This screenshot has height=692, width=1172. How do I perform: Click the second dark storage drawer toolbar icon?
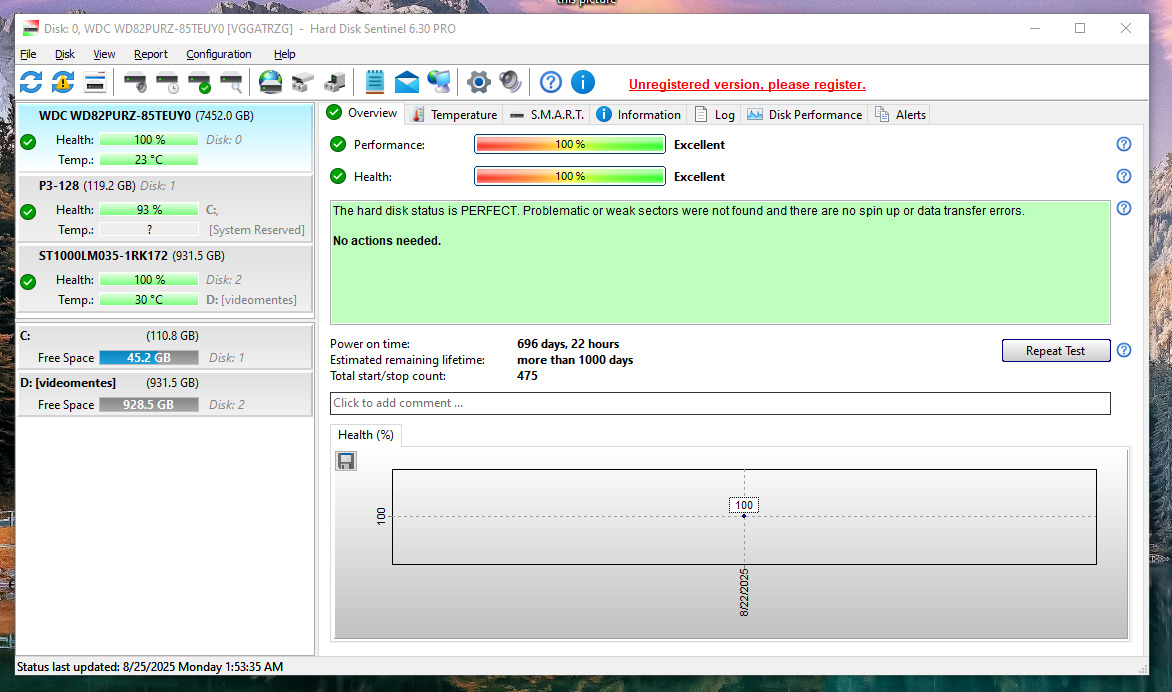click(x=335, y=82)
